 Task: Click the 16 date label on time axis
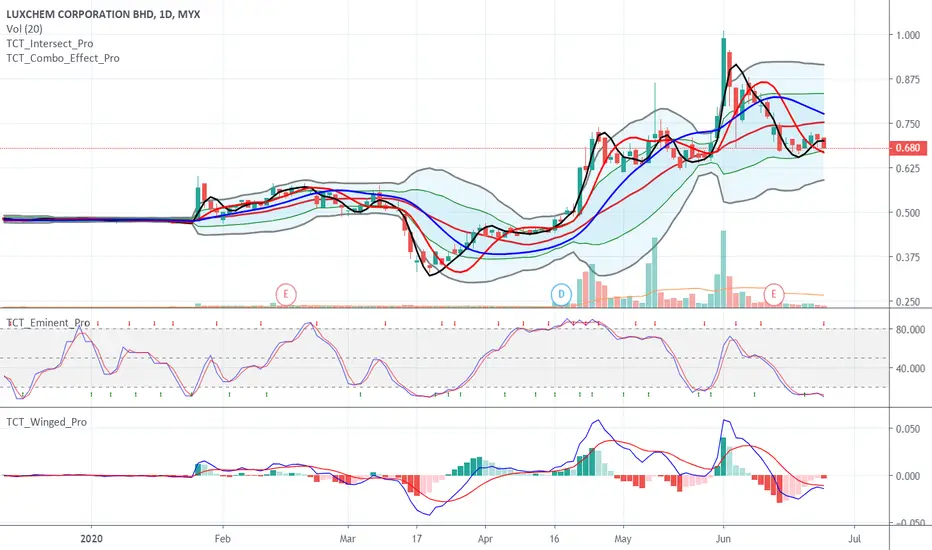coord(555,539)
